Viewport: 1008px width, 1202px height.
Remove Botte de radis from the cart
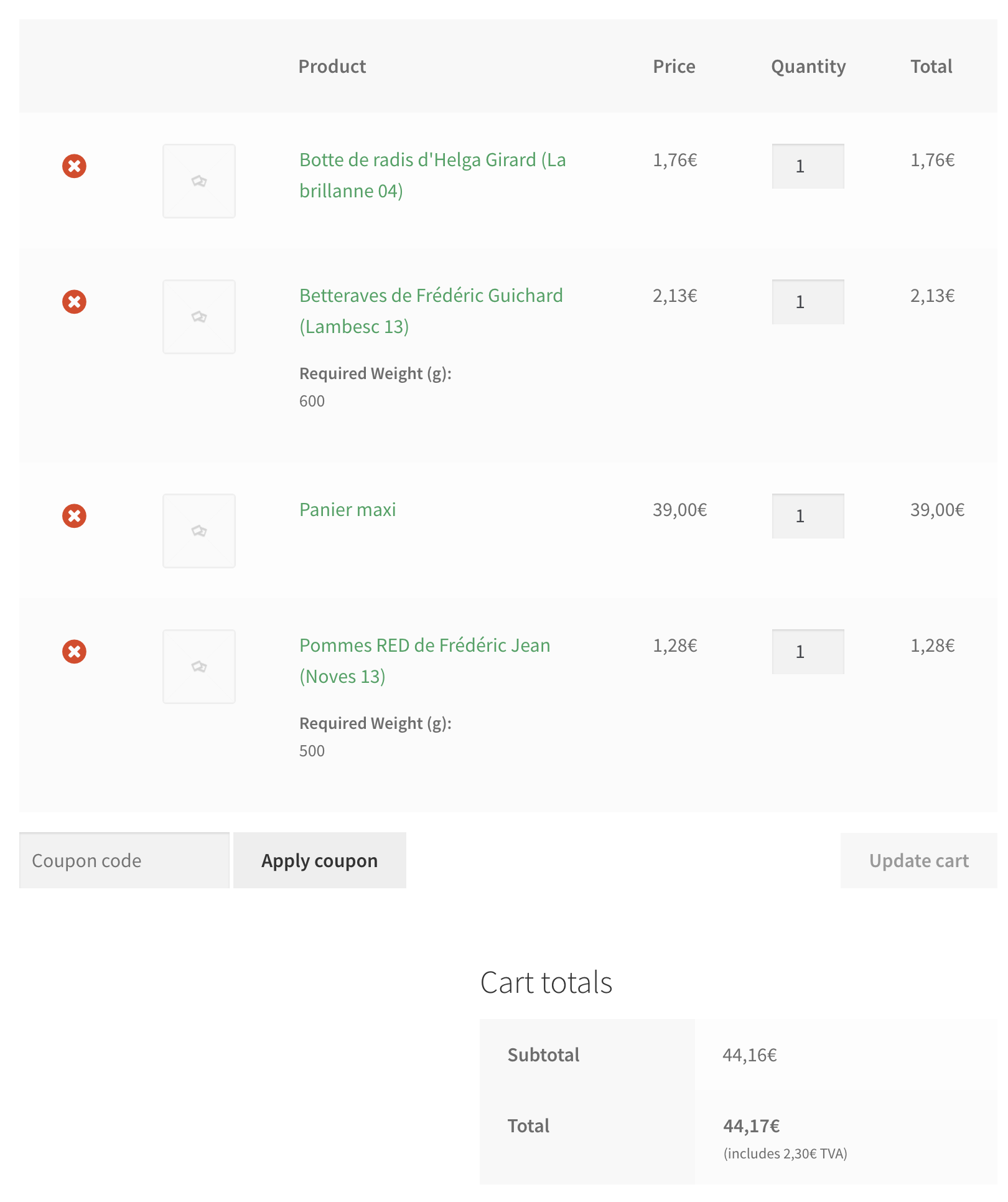[74, 165]
